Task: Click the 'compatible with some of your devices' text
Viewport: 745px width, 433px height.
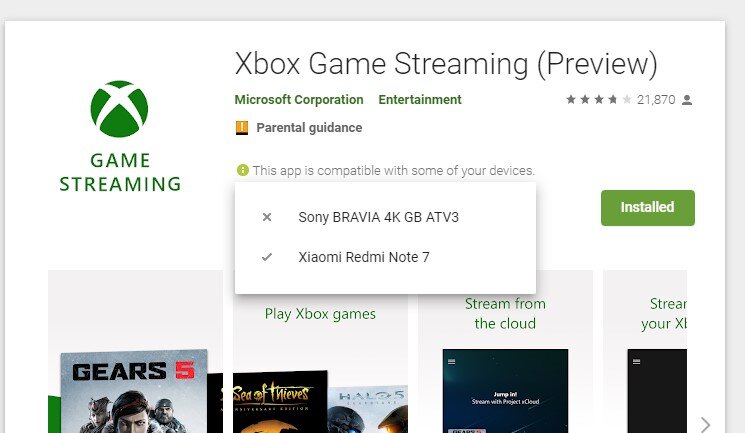Action: click(393, 171)
